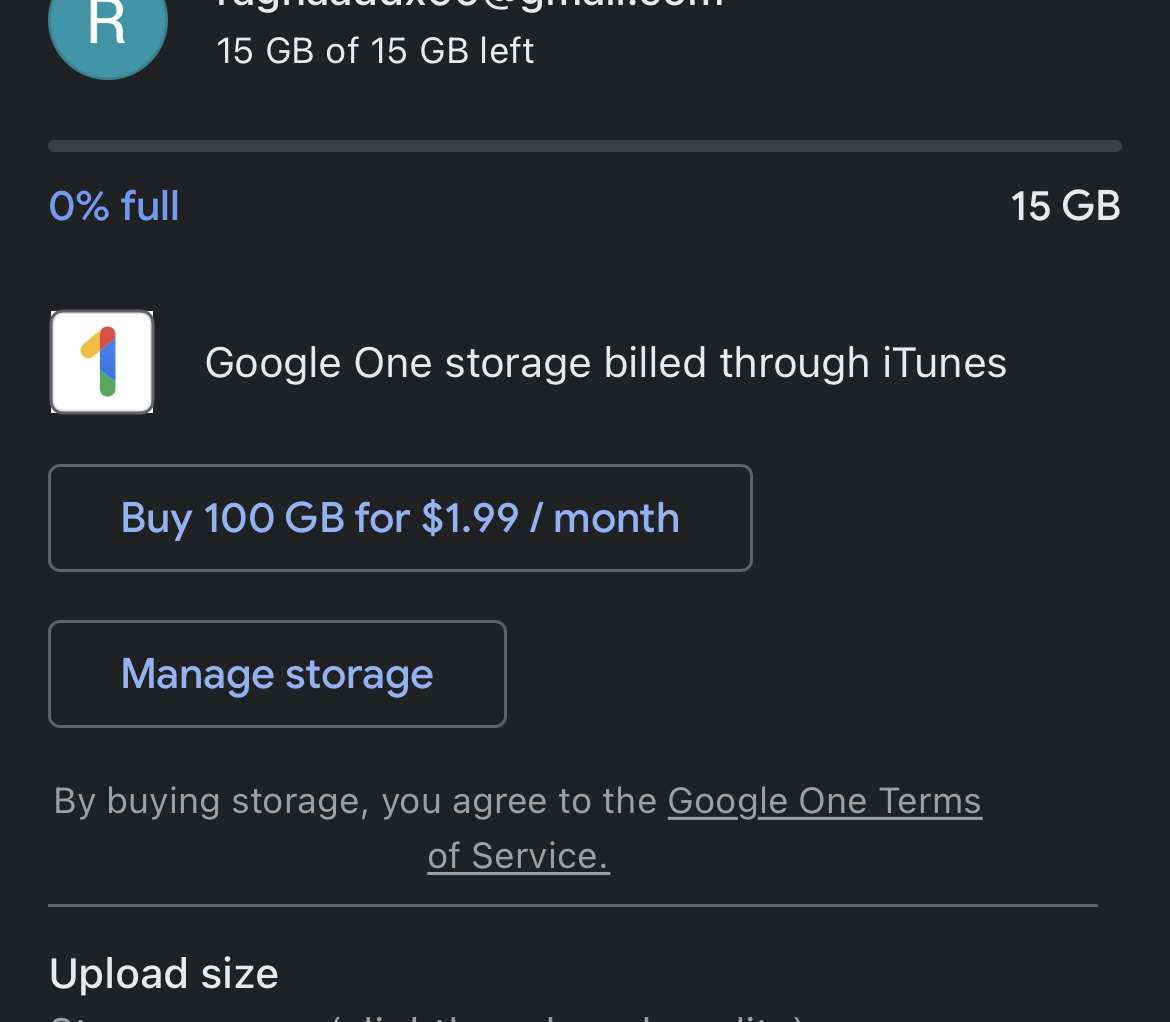
Task: Tap the partially visible Gmail address
Action: pyautogui.click(x=470, y=5)
